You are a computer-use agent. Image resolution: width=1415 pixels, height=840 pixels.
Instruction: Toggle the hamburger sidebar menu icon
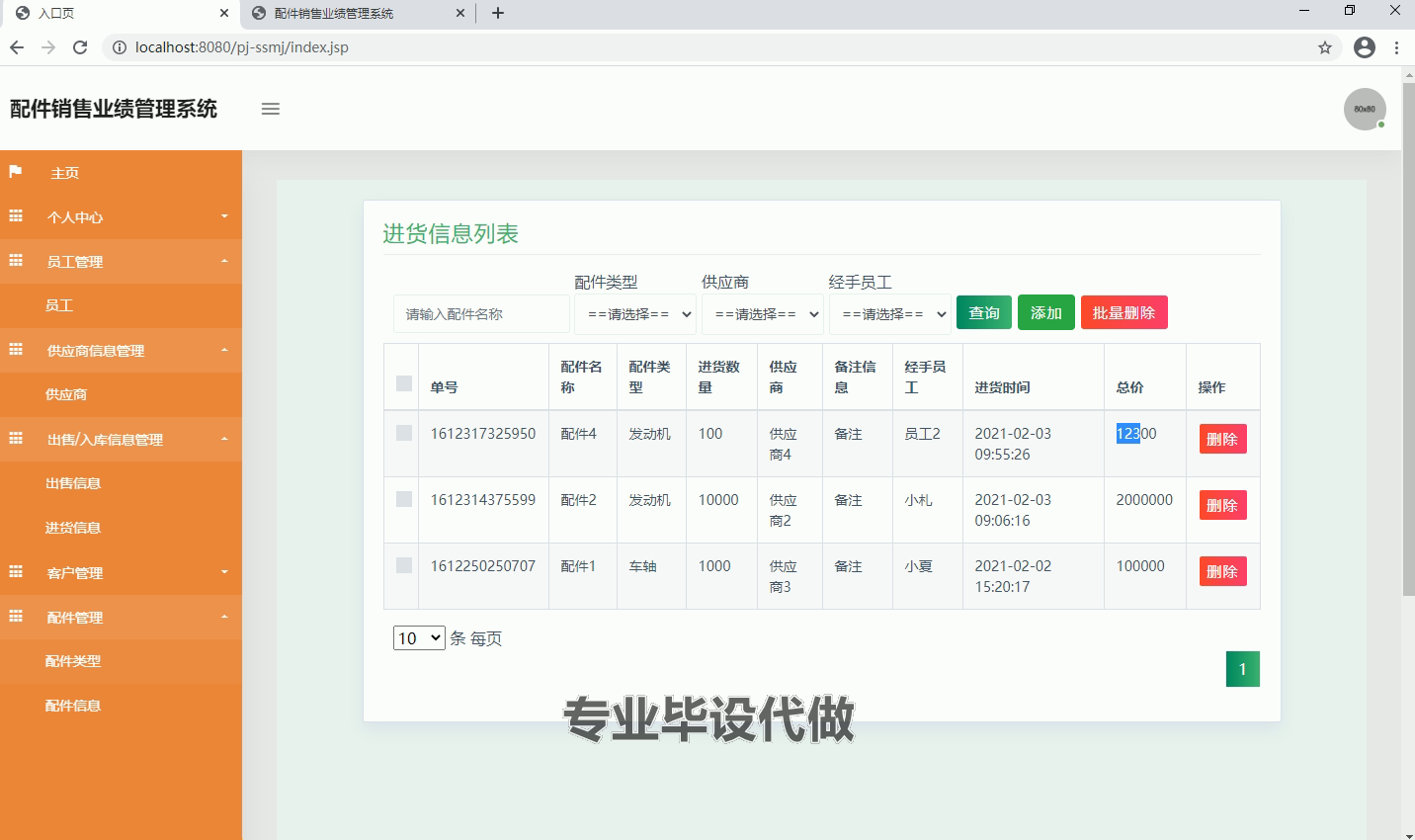click(270, 109)
